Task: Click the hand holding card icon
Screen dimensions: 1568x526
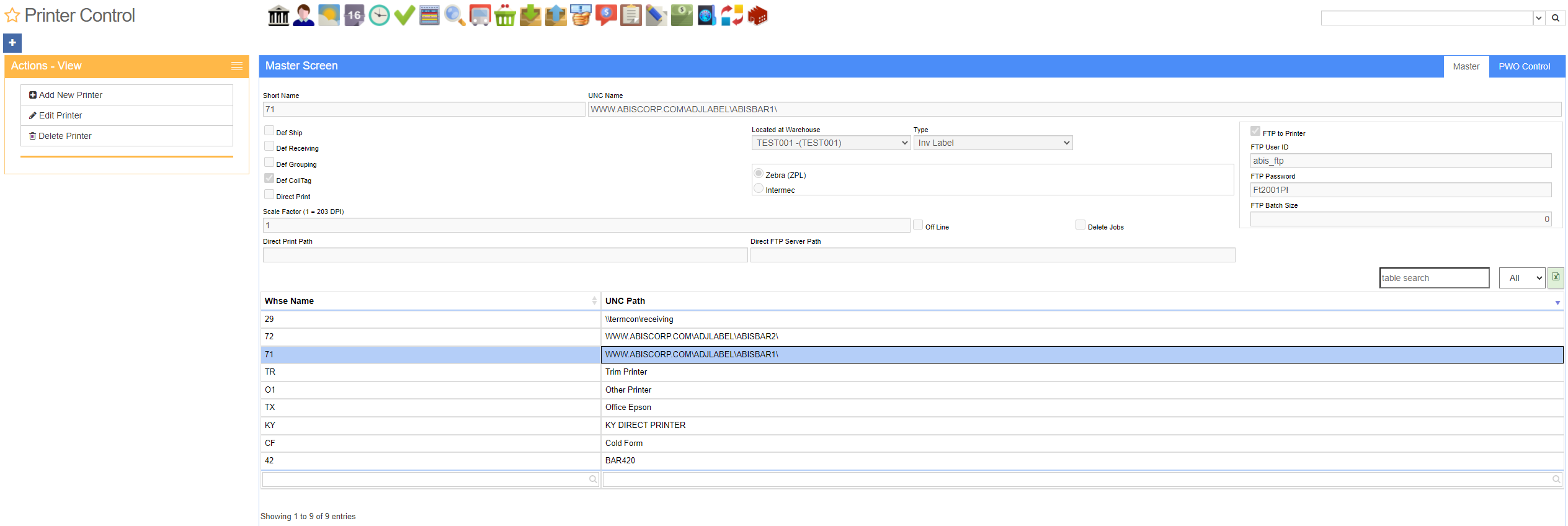Action: pyautogui.click(x=581, y=16)
